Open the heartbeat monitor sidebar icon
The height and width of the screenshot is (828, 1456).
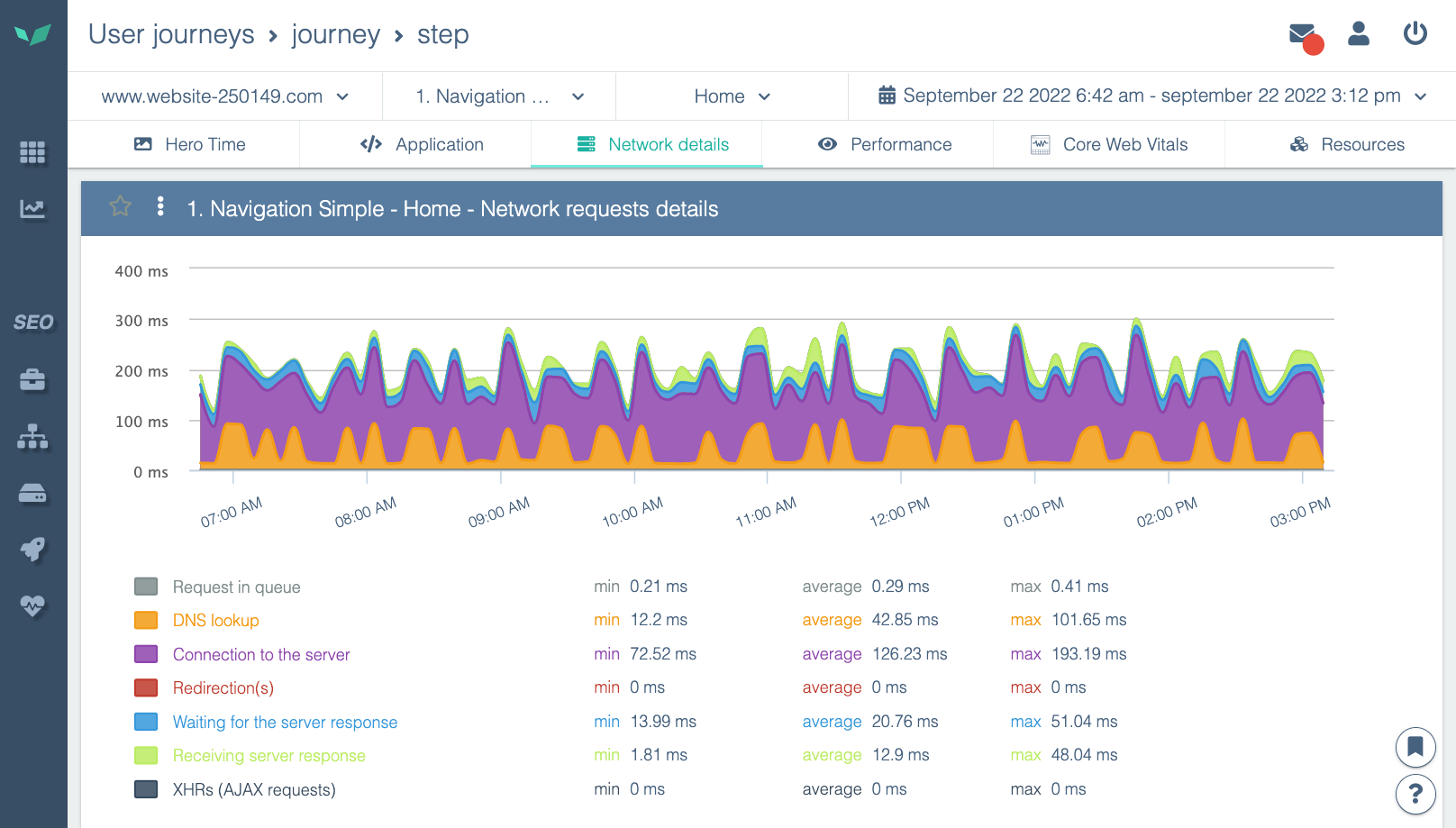coord(32,605)
